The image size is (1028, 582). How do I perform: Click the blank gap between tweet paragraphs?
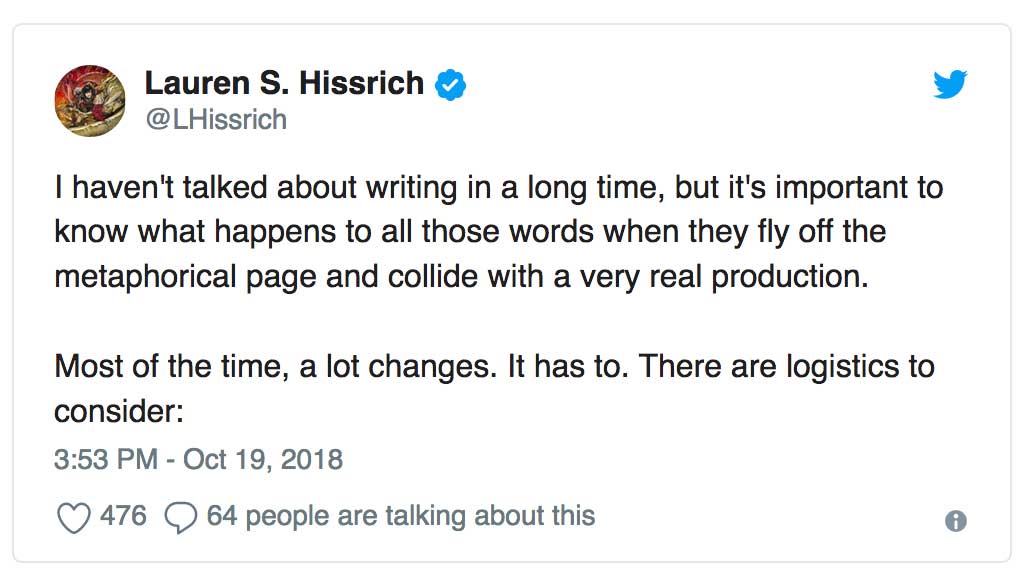pos(498,321)
